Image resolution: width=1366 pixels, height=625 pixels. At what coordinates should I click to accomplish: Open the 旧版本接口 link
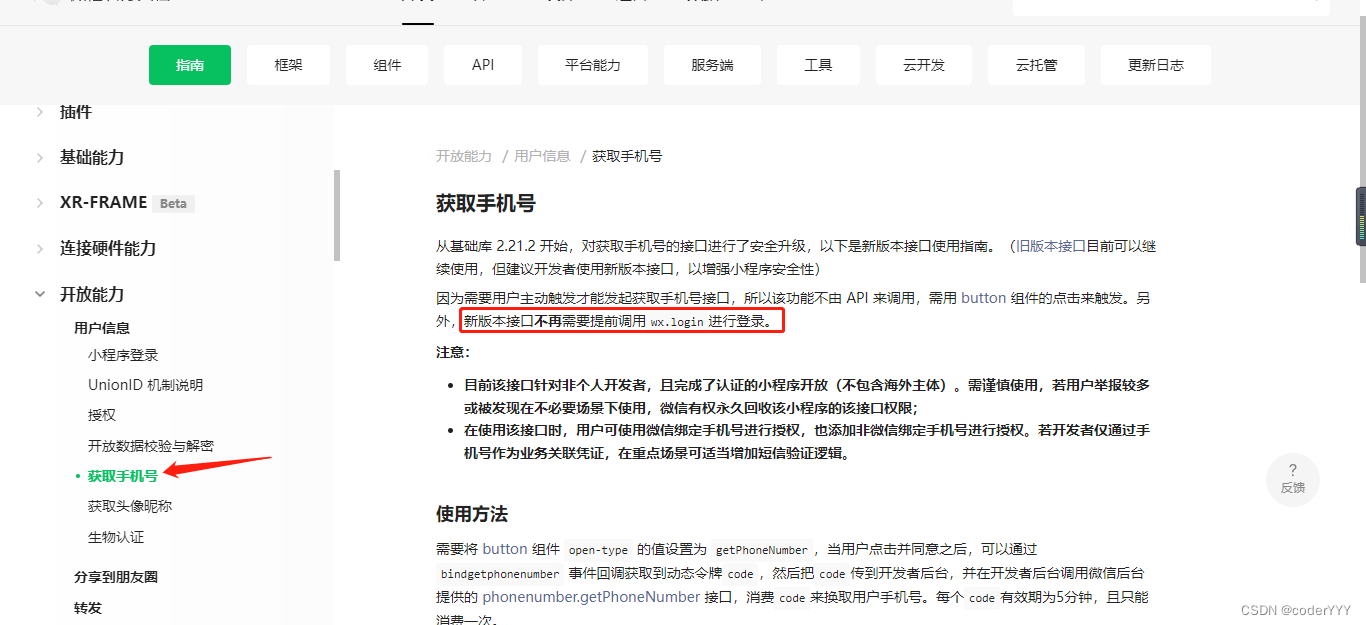(x=1051, y=246)
